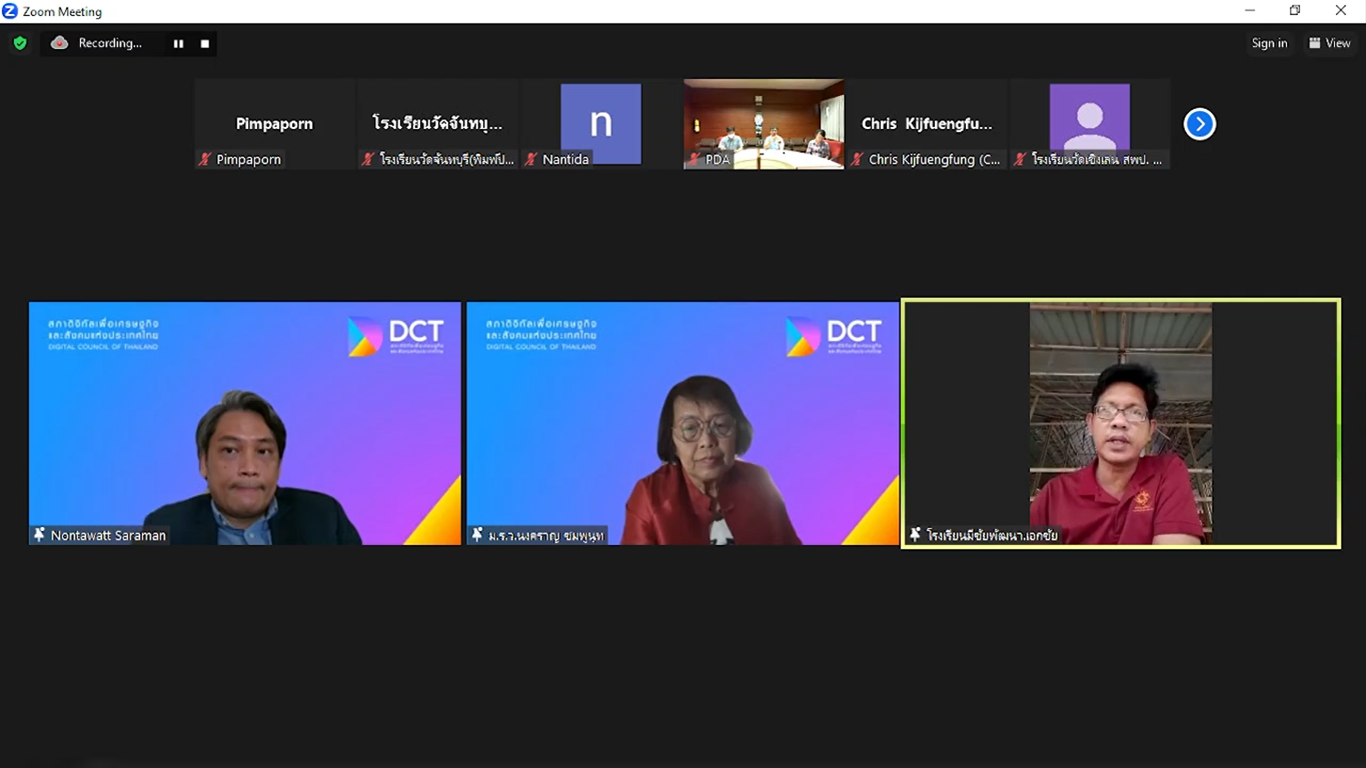Screen dimensions: 1366x768
Task: Click pin icon on the active speaker video
Action: [x=915, y=535]
